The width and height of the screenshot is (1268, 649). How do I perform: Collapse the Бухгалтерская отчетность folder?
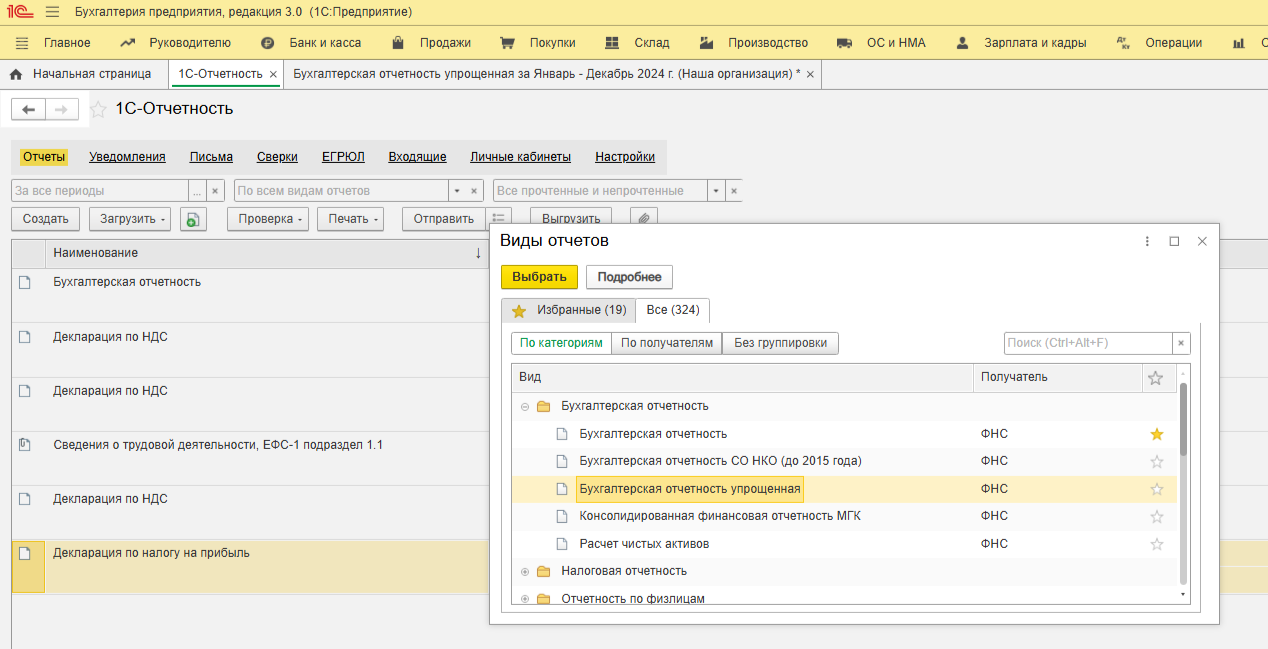tap(525, 406)
